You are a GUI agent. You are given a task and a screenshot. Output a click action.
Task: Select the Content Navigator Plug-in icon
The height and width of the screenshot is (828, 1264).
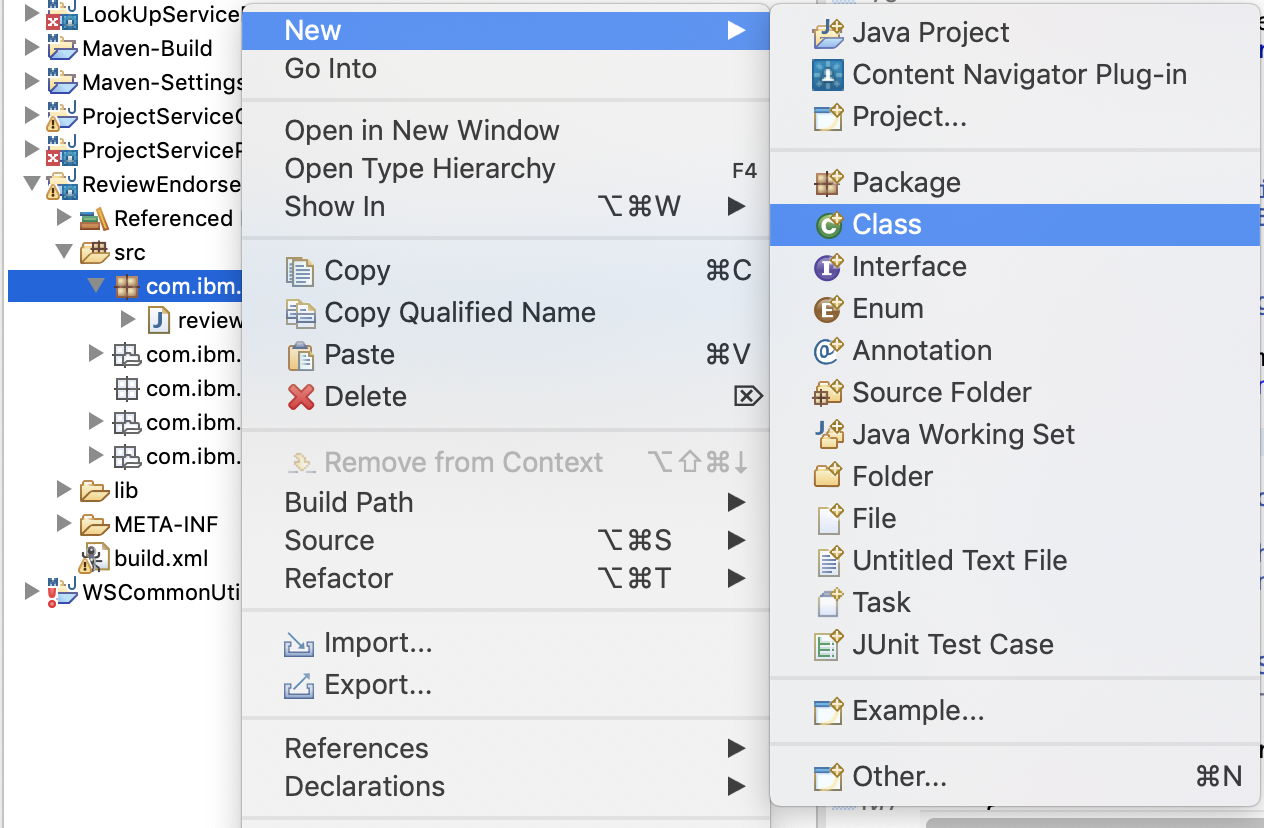827,74
